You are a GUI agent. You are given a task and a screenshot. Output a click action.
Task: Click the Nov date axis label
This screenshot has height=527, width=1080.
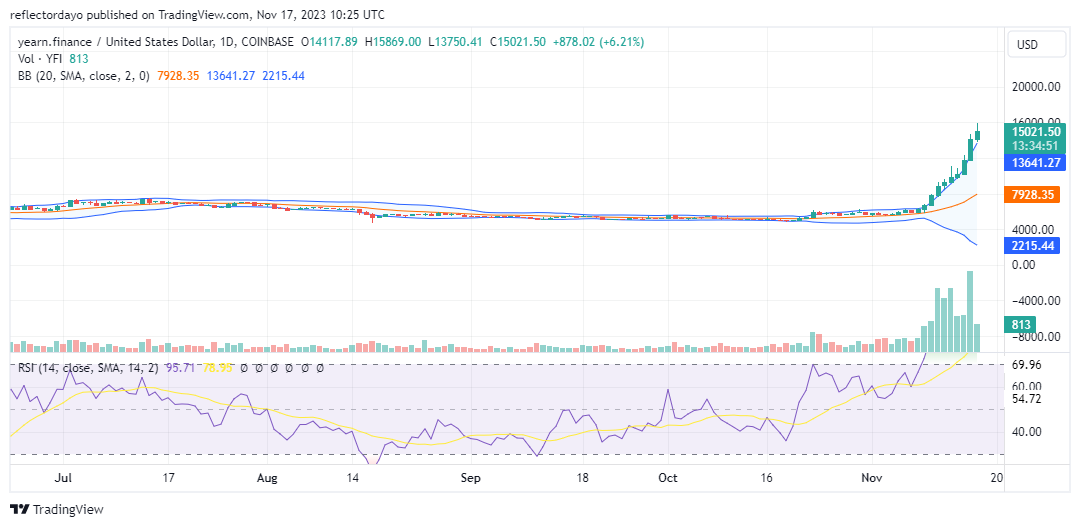[x=871, y=477]
